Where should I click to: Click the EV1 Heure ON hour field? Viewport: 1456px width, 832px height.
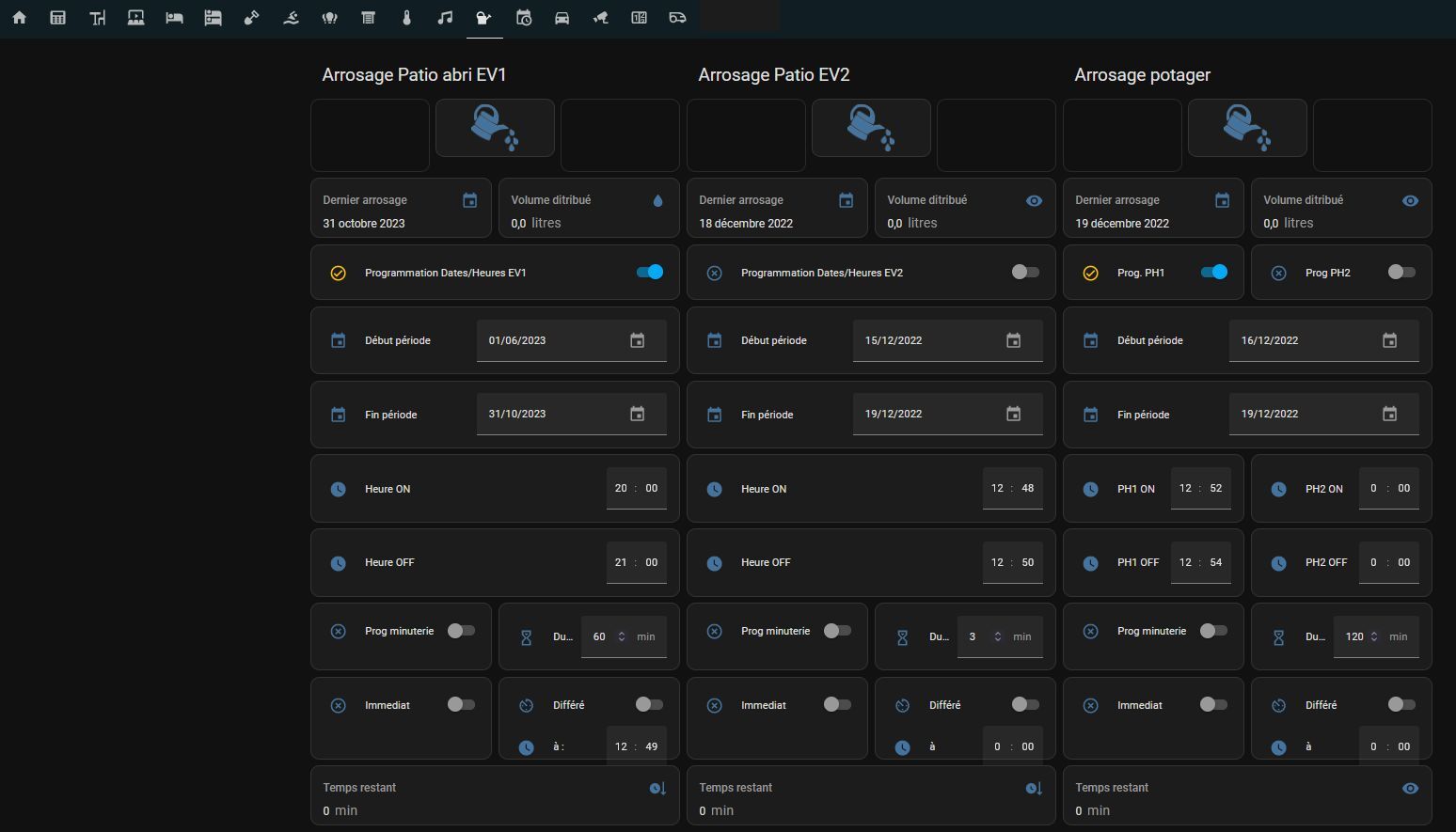621,489
